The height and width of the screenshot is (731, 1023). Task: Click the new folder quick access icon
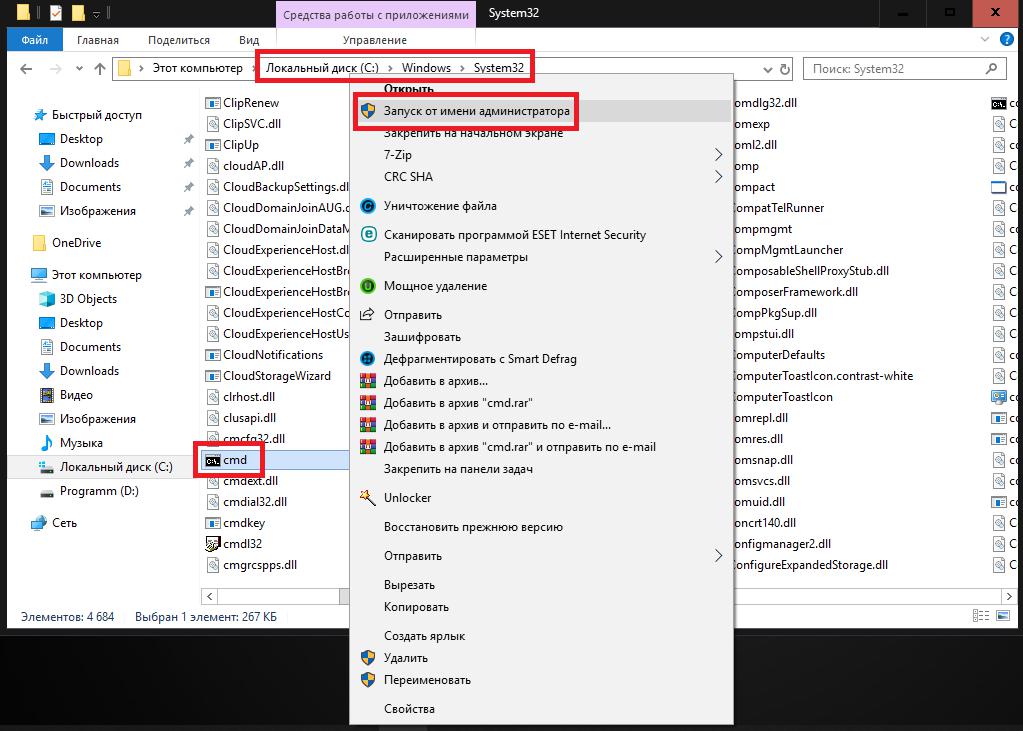click(78, 12)
